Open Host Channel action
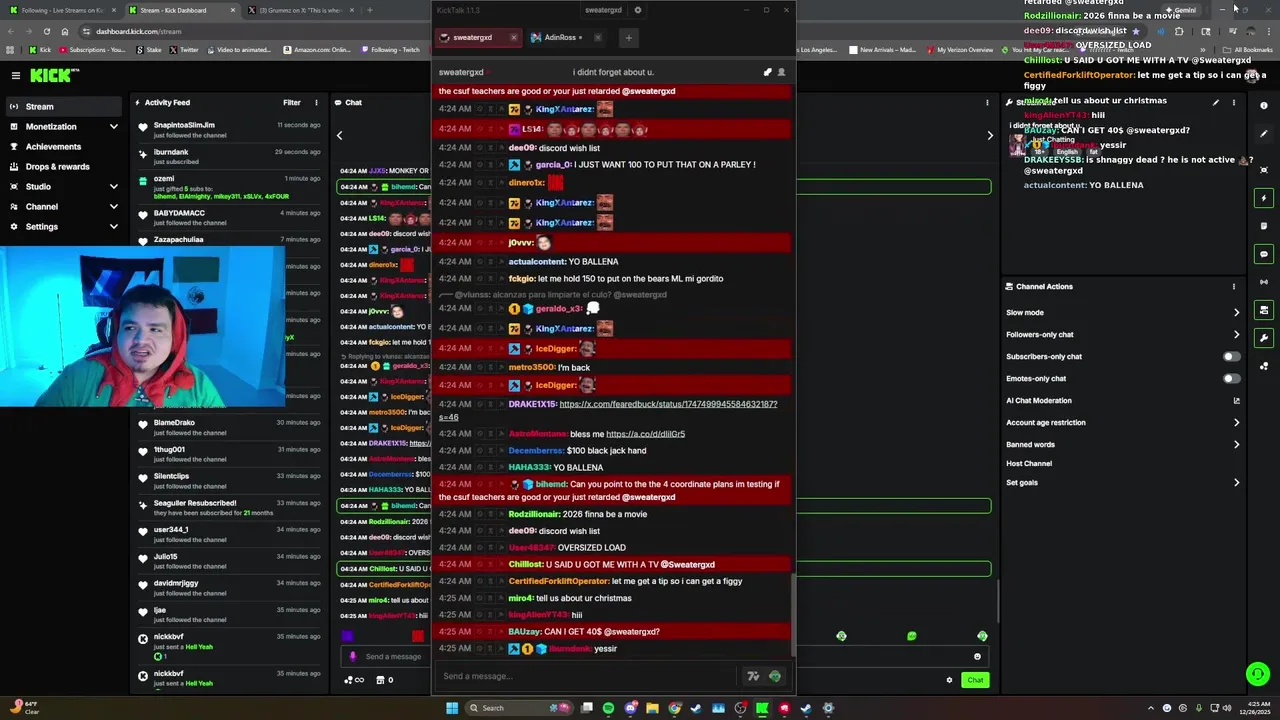 tap(1029, 464)
